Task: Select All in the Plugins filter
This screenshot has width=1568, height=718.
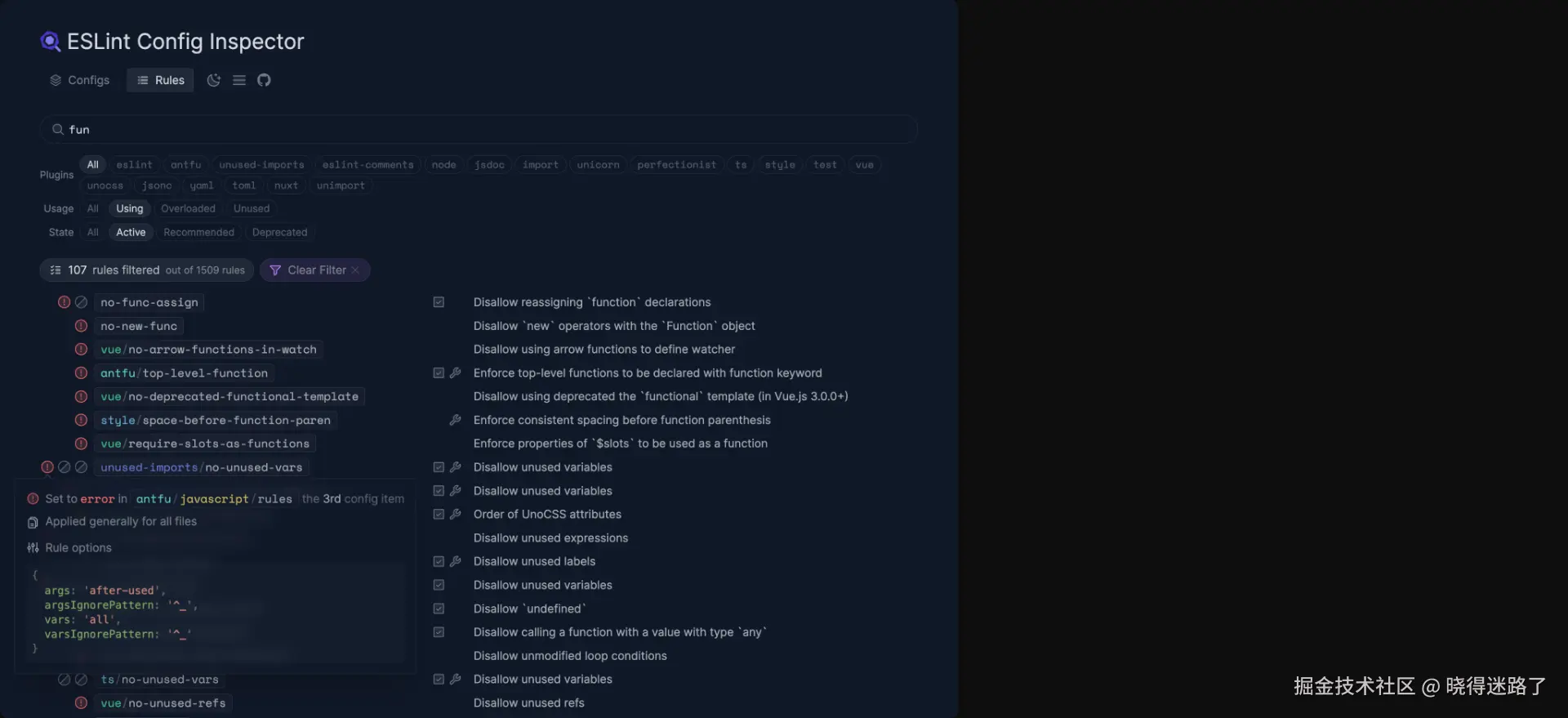Action: (93, 165)
